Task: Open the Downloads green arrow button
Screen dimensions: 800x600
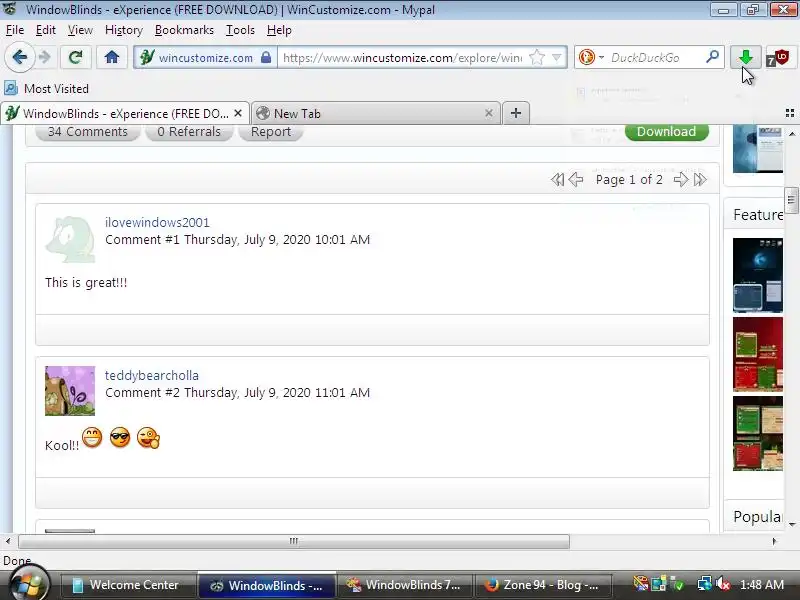Action: coord(746,57)
